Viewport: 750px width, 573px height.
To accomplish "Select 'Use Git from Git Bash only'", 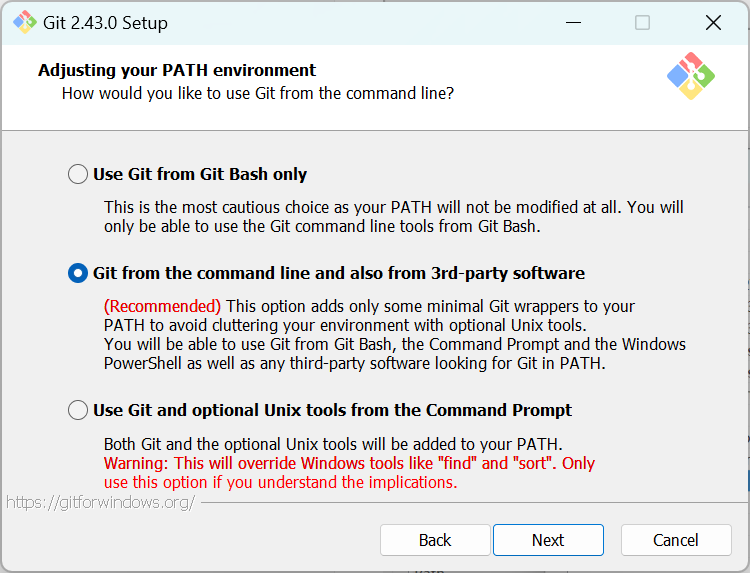I will 78,174.
